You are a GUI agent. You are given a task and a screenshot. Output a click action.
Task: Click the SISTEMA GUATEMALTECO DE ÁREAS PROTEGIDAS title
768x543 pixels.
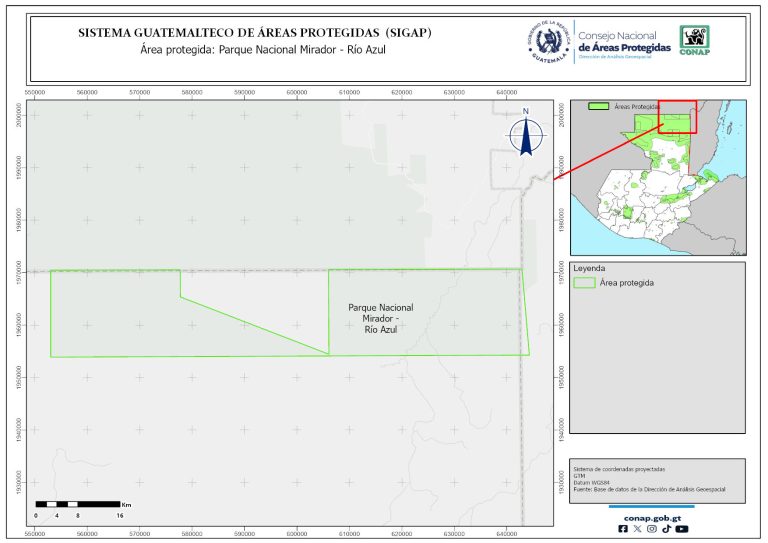click(x=255, y=33)
